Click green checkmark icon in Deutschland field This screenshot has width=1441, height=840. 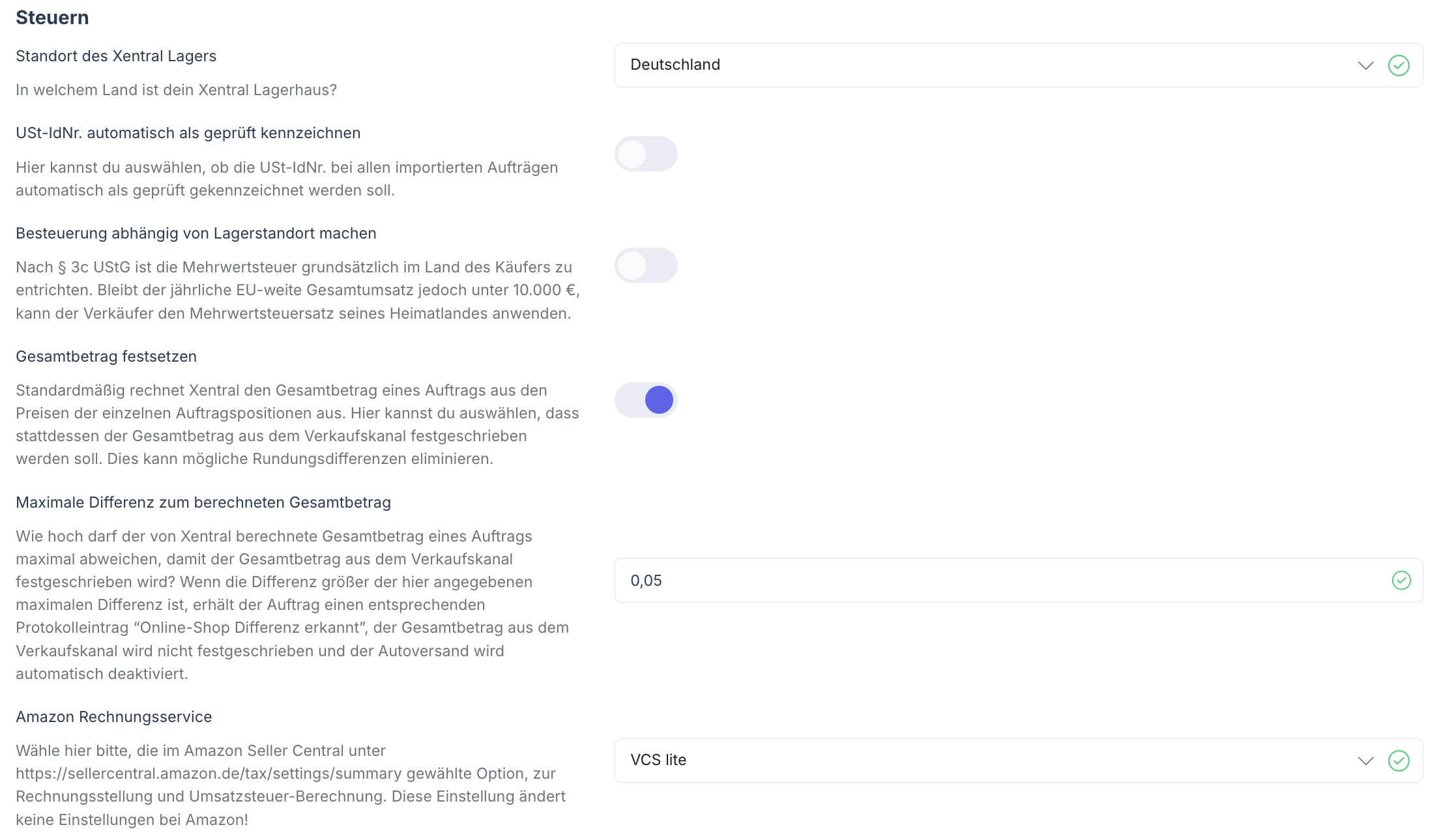(x=1399, y=65)
